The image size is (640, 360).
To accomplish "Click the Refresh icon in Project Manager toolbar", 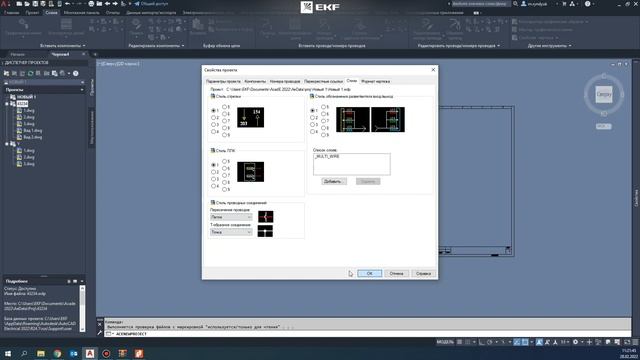I will pyautogui.click(x=30, y=73).
